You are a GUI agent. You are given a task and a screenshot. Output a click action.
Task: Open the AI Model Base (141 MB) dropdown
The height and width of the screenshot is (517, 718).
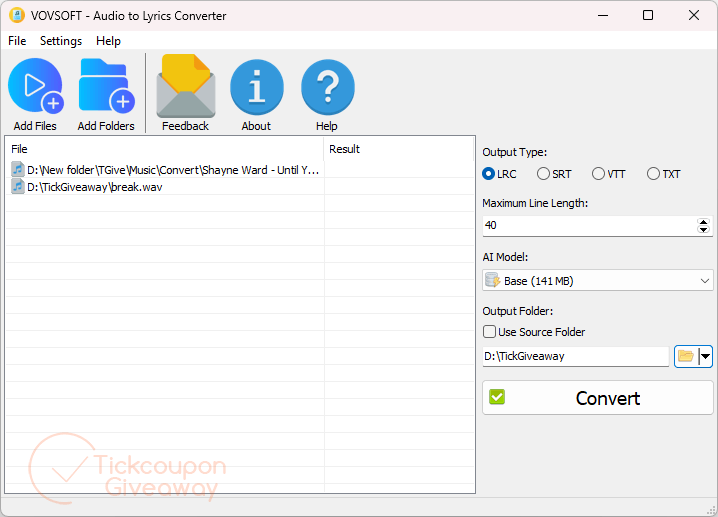pos(598,280)
